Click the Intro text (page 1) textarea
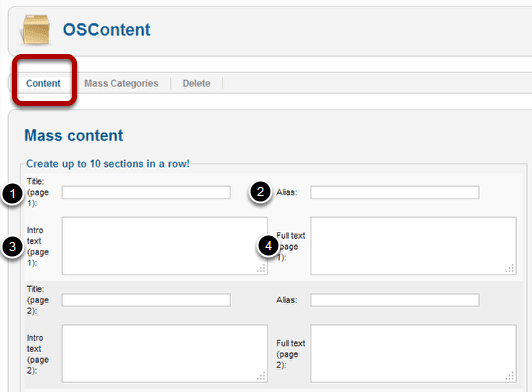Image resolution: width=532 pixels, height=392 pixels. 165,246
